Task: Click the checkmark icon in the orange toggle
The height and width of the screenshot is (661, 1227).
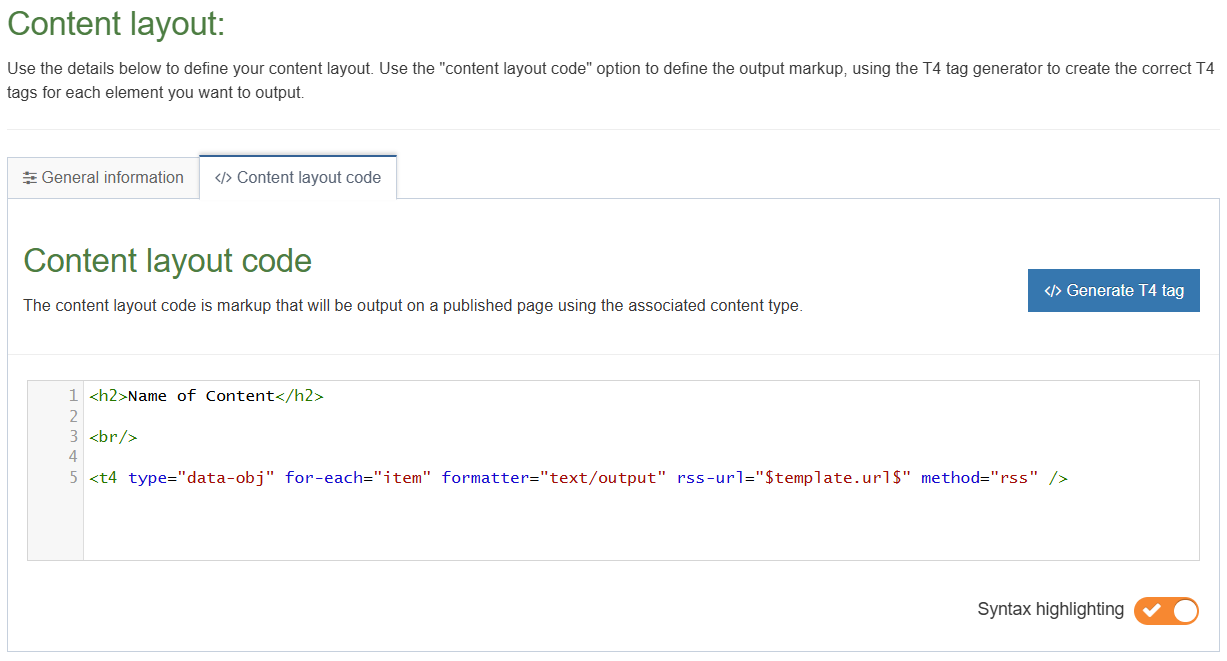Action: pos(1152,610)
